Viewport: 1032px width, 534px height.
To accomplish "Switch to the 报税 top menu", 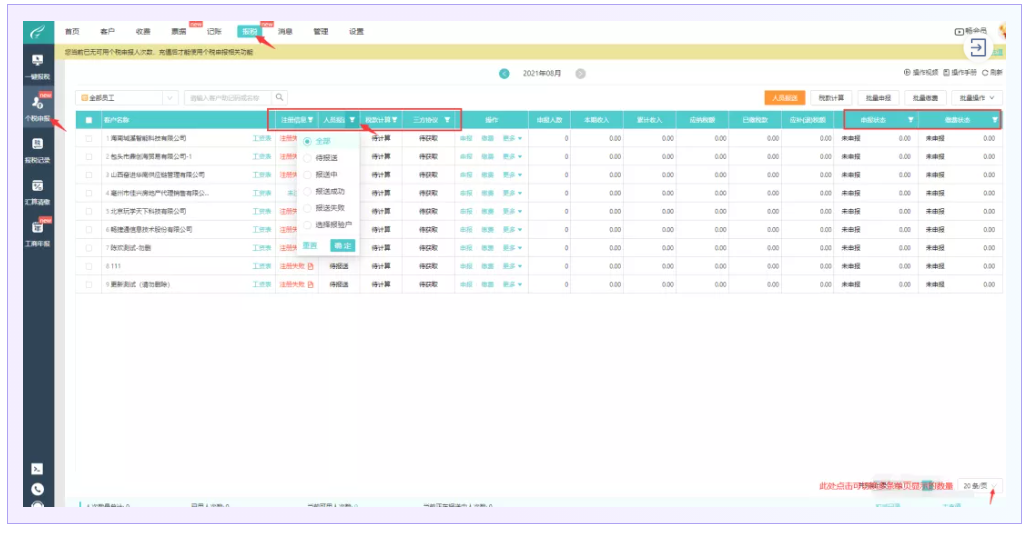I will coord(249,32).
